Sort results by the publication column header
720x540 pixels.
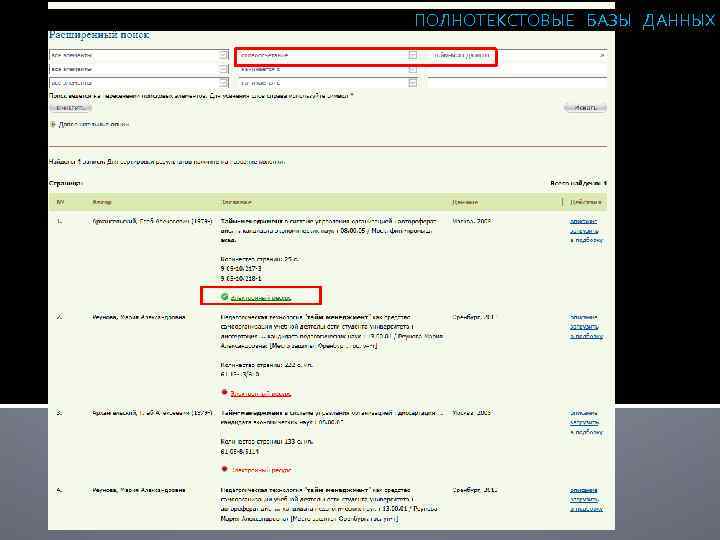coord(465,202)
